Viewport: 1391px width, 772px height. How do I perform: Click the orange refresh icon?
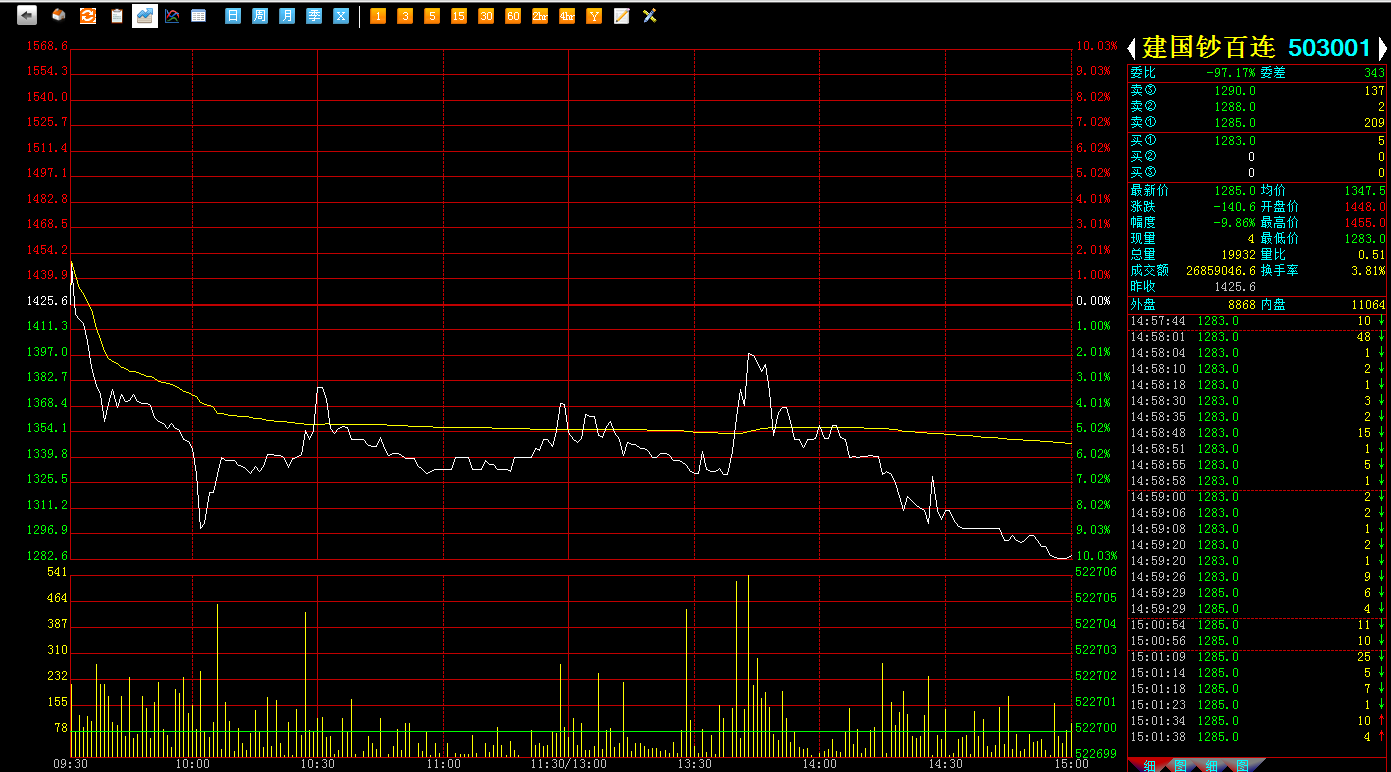88,16
